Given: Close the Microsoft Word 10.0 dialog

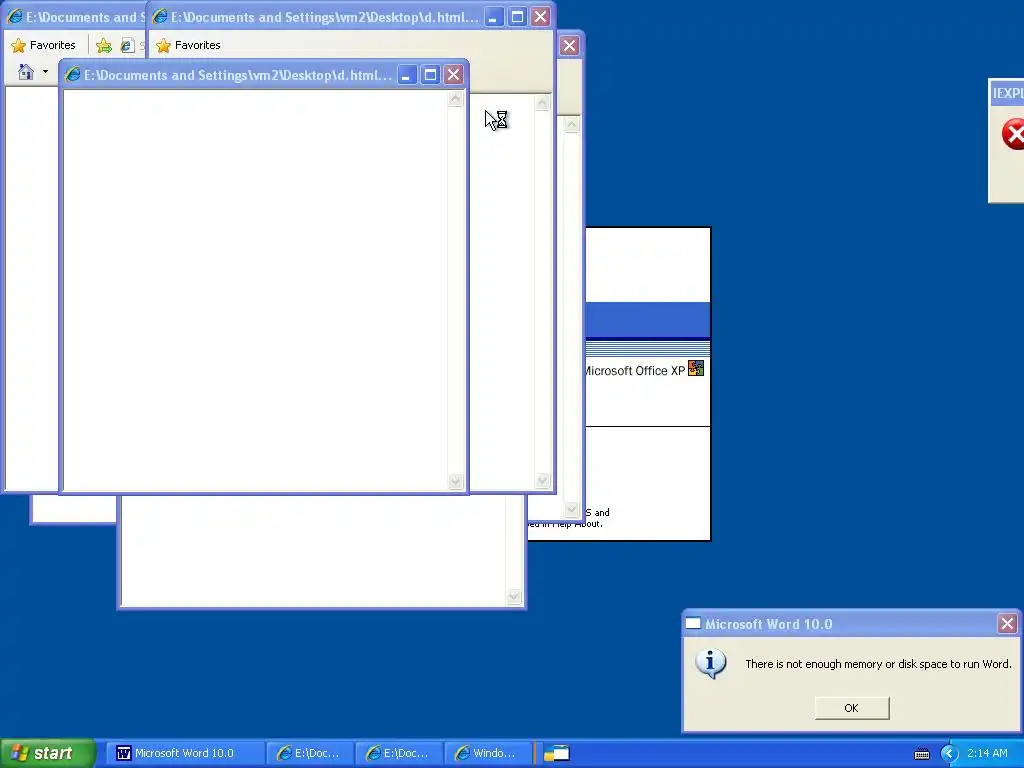Looking at the screenshot, I should click(x=1007, y=624).
